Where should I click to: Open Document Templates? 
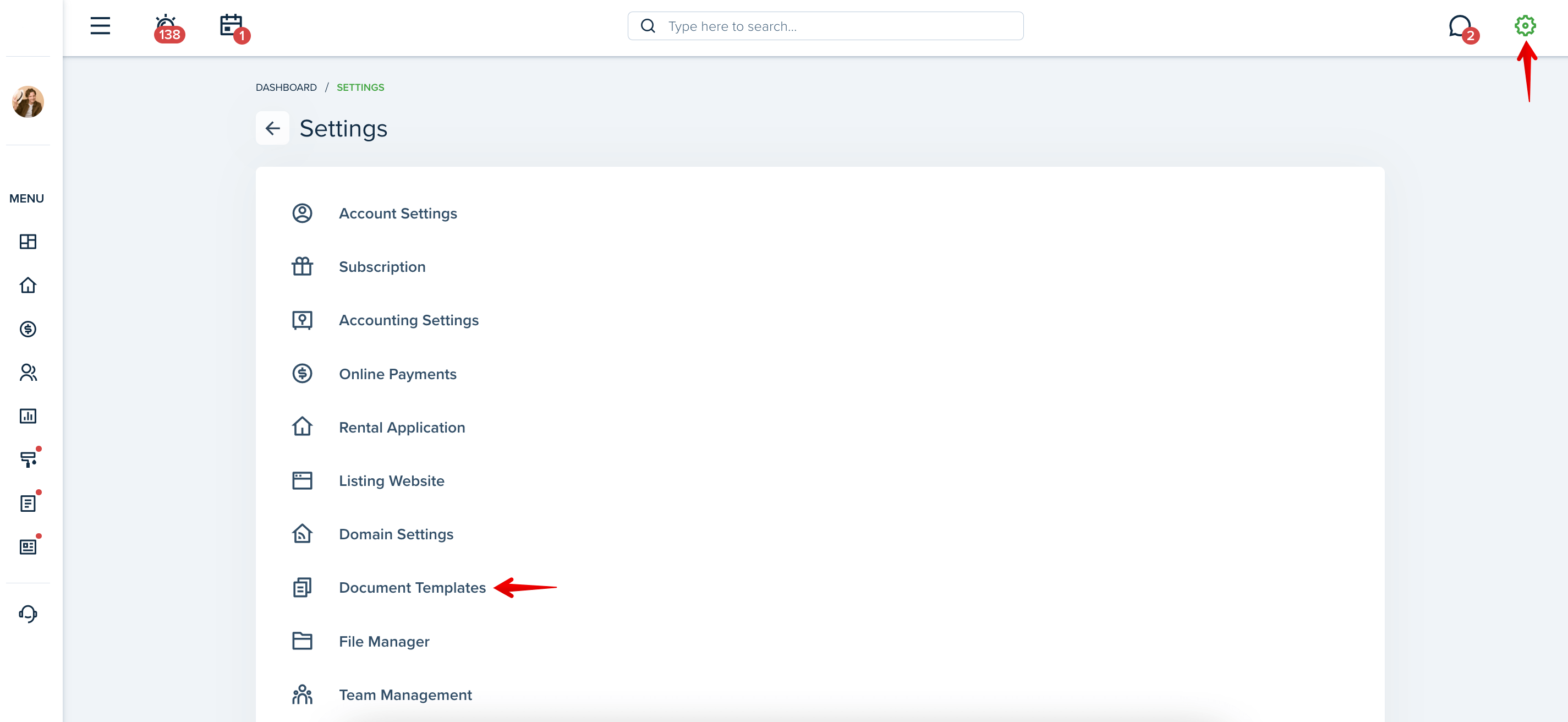[412, 588]
